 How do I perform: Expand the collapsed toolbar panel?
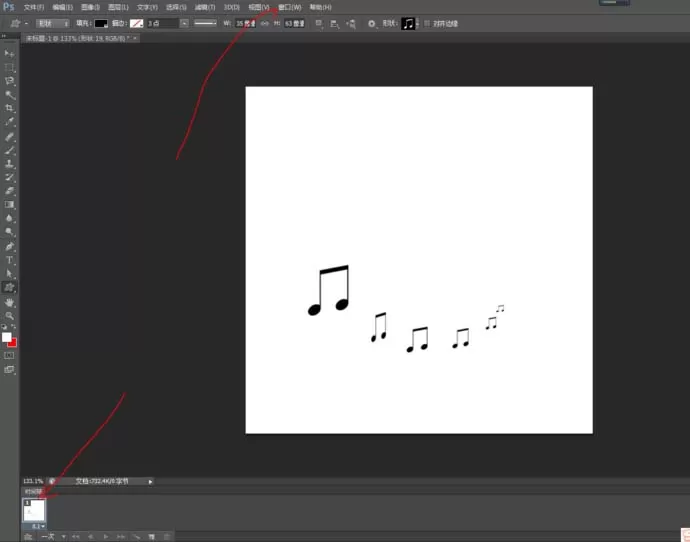click(x=4, y=37)
